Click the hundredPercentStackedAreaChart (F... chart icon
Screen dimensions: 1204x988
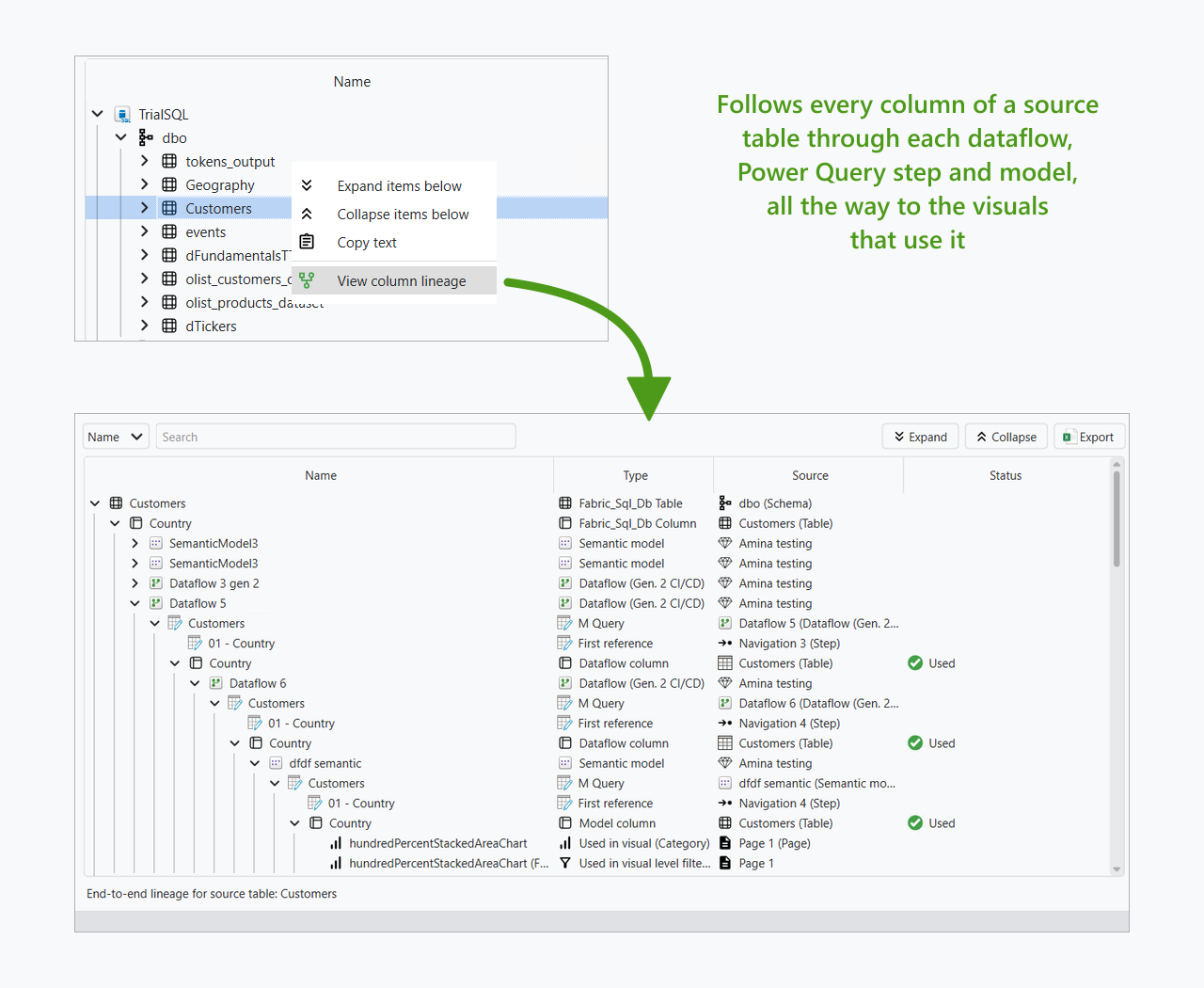(x=336, y=863)
